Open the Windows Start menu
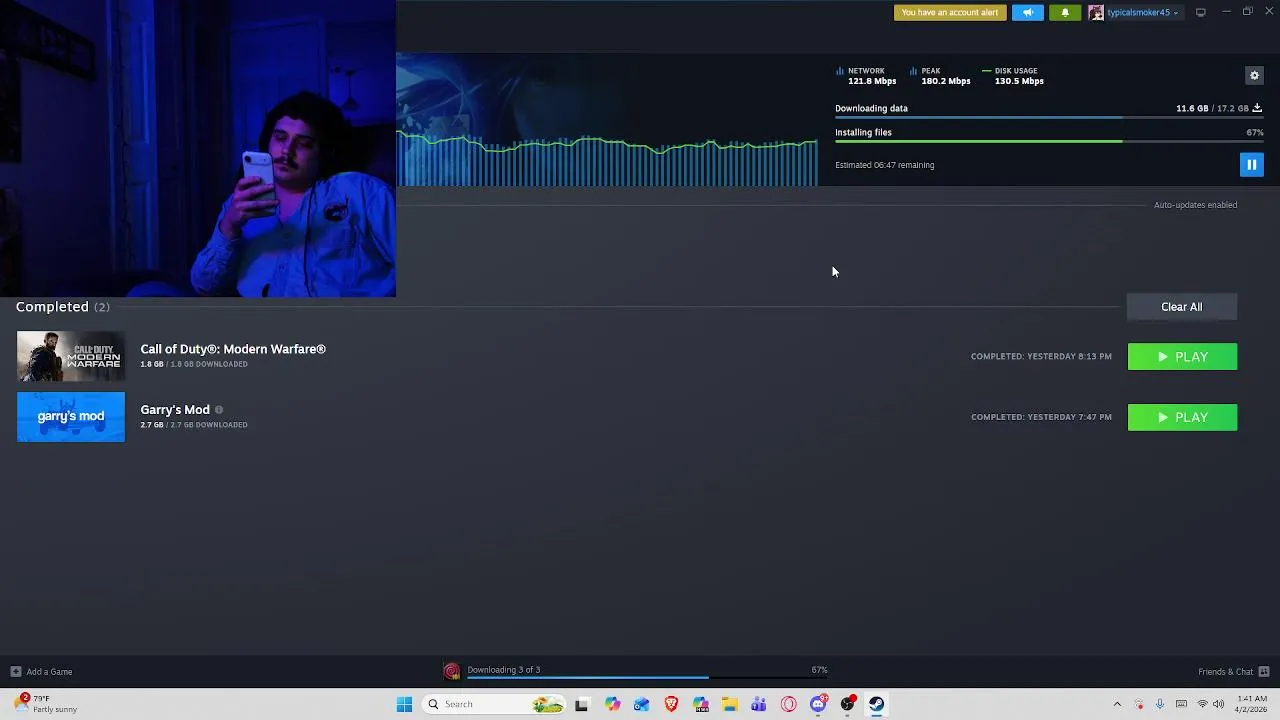The height and width of the screenshot is (720, 1280). tap(404, 704)
